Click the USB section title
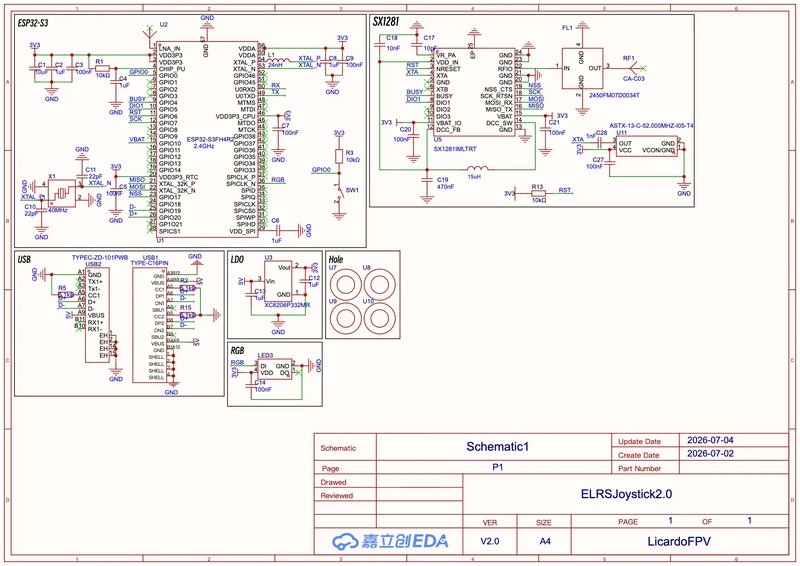This screenshot has height=566, width=800. tap(24, 259)
